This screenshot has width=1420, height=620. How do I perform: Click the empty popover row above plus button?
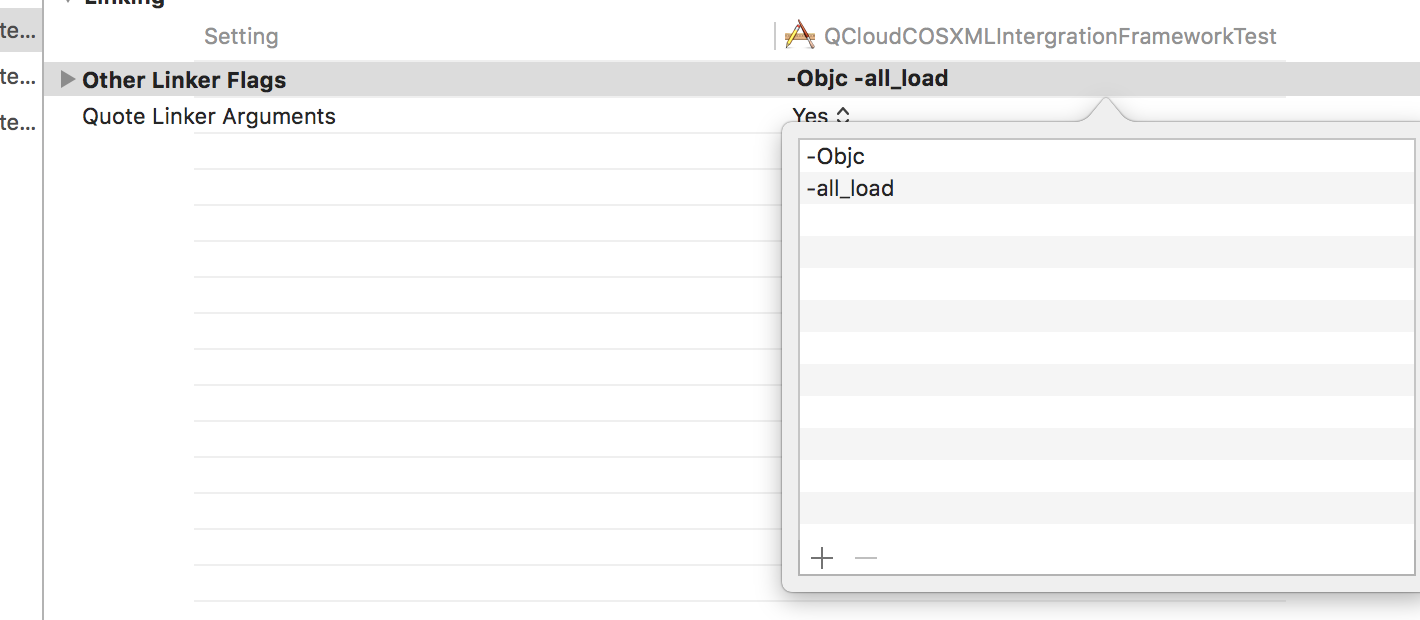(x=1107, y=508)
